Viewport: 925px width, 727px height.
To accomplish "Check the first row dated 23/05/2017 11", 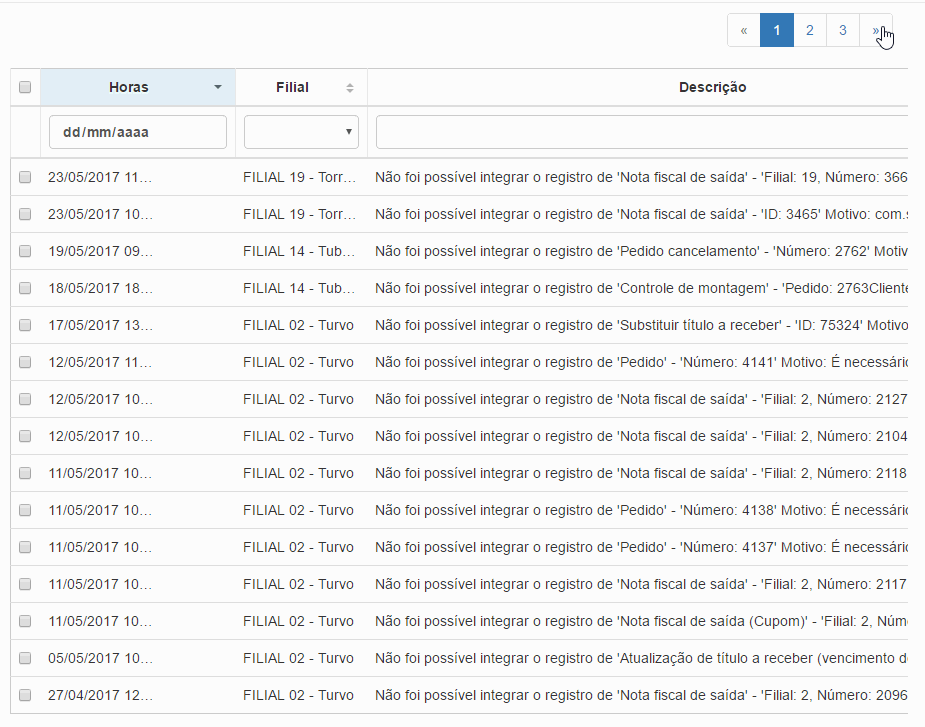I will tap(25, 177).
